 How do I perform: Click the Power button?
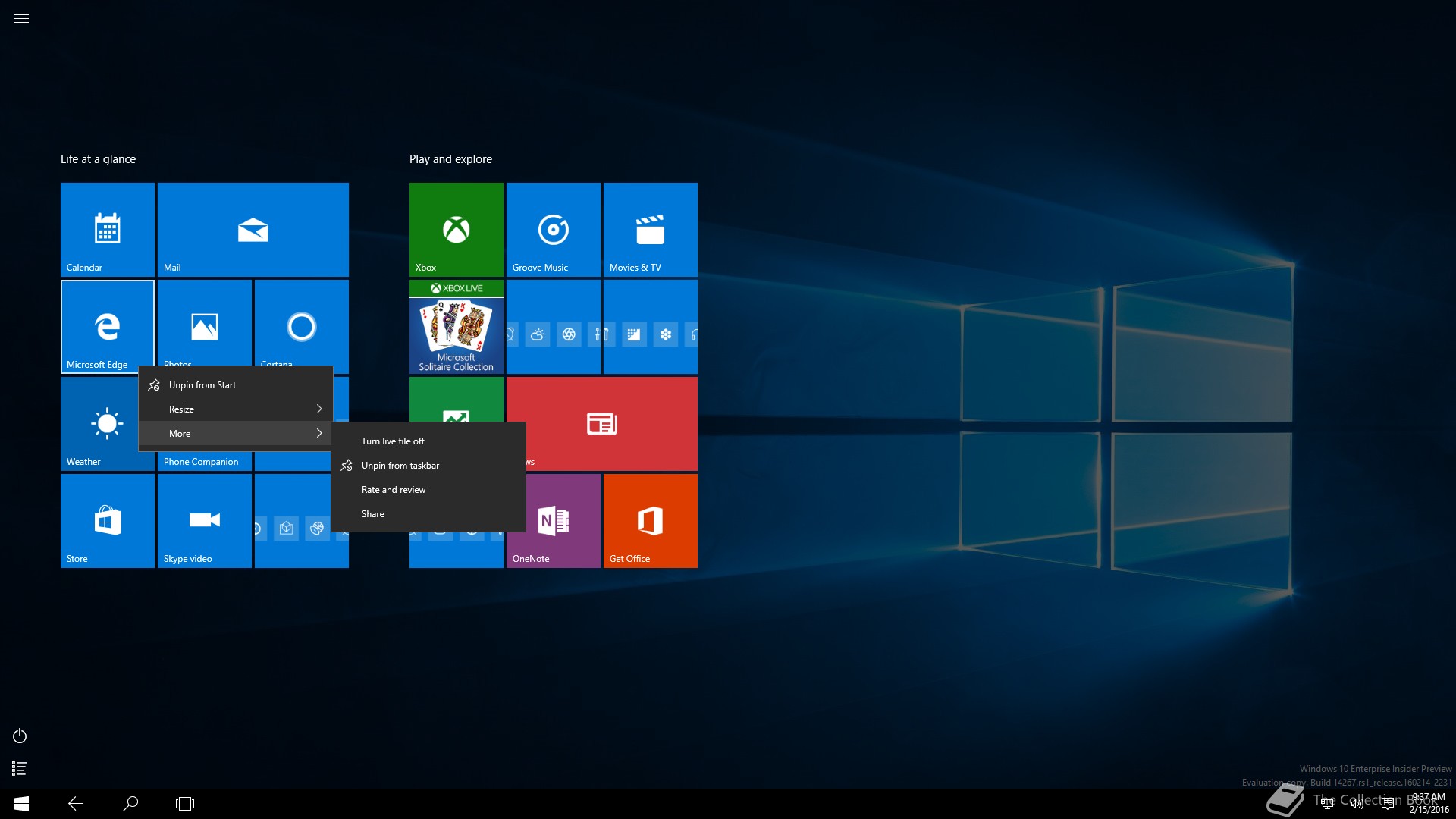click(x=20, y=736)
